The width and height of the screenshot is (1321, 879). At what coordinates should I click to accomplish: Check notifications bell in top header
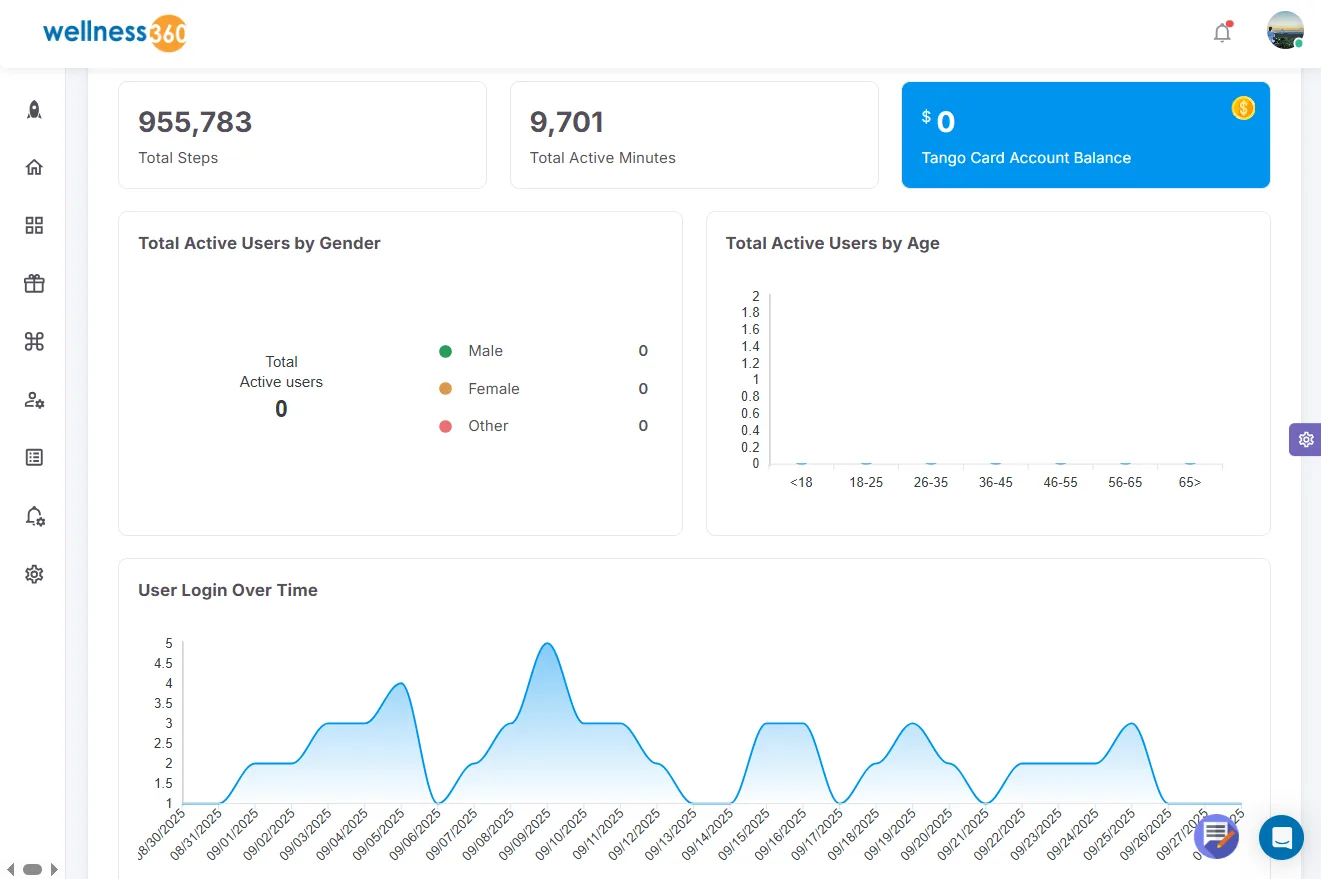(1222, 33)
